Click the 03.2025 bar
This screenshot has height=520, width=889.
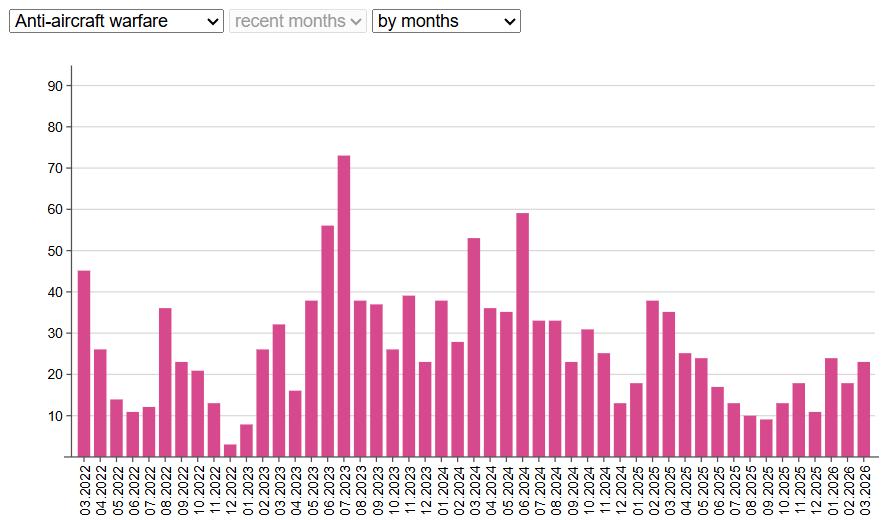668,384
